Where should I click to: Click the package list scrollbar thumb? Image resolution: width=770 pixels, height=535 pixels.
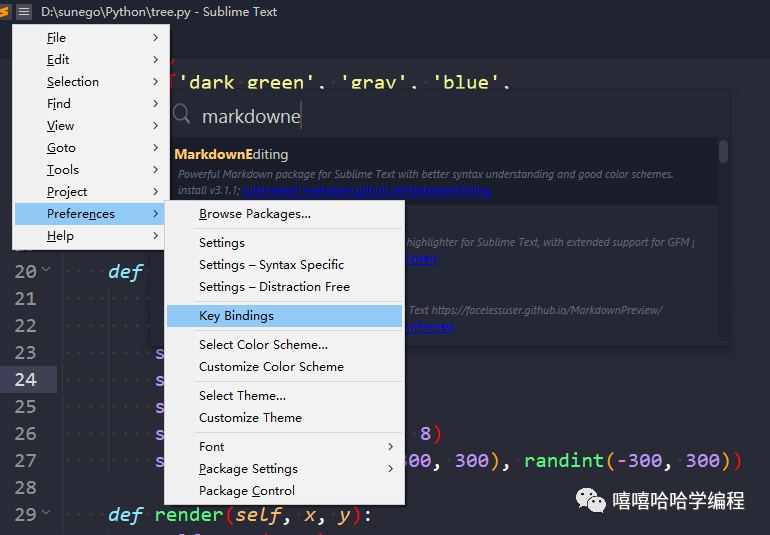click(723, 151)
